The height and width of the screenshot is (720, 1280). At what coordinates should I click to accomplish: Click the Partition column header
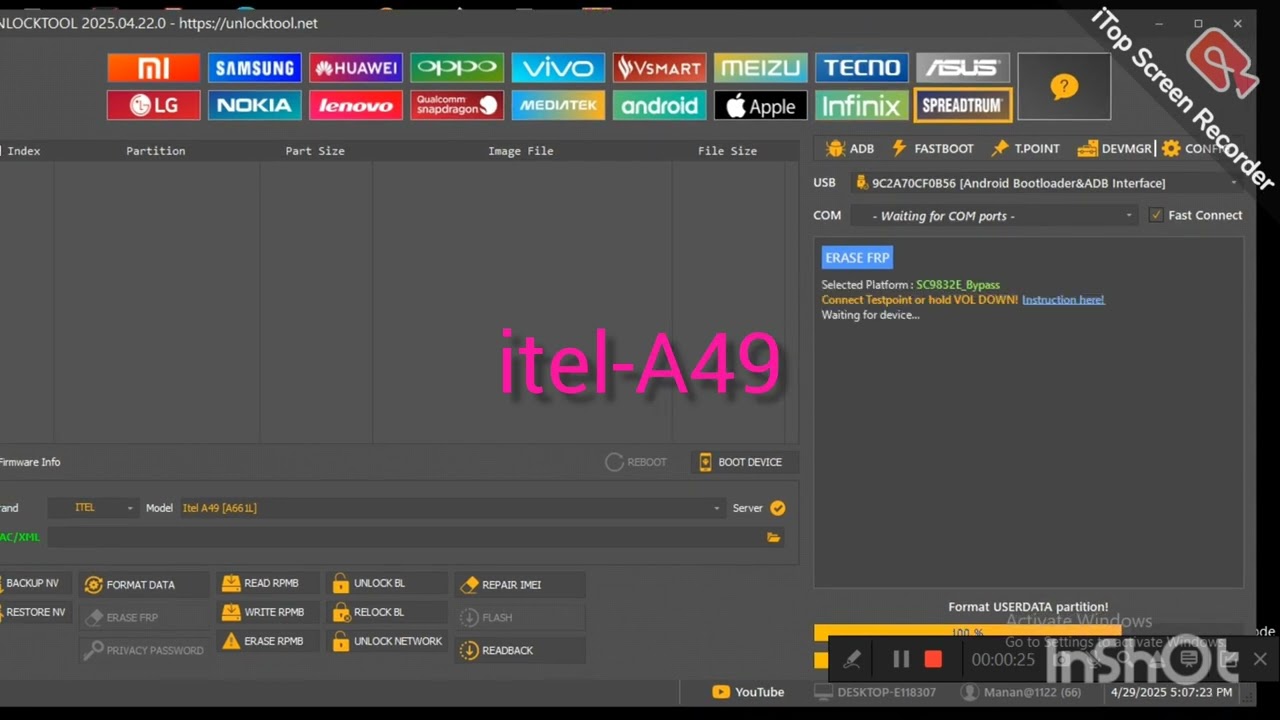coord(156,151)
